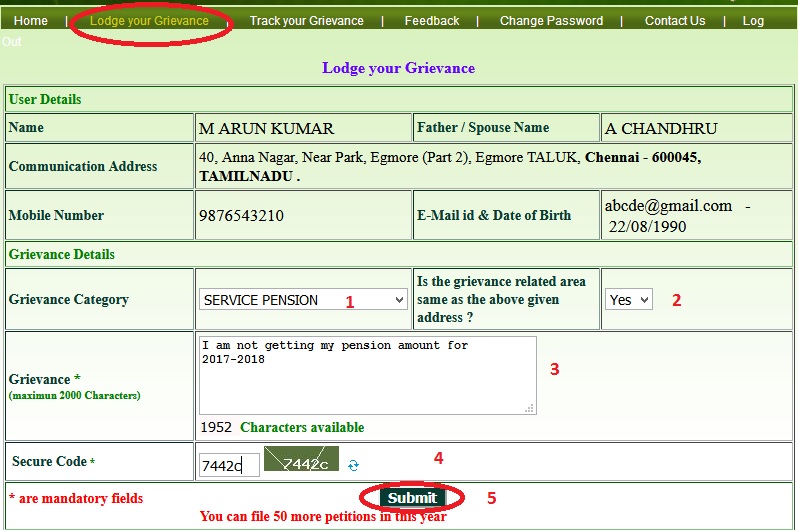Viewport: 798px width, 530px height.
Task: Expand the Yes address dropdown
Action: 628,299
